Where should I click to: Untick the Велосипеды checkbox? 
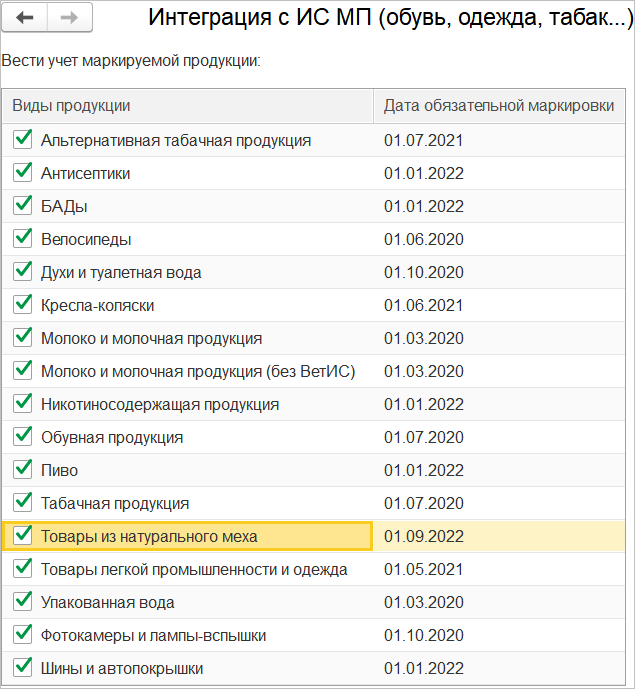pyautogui.click(x=23, y=239)
